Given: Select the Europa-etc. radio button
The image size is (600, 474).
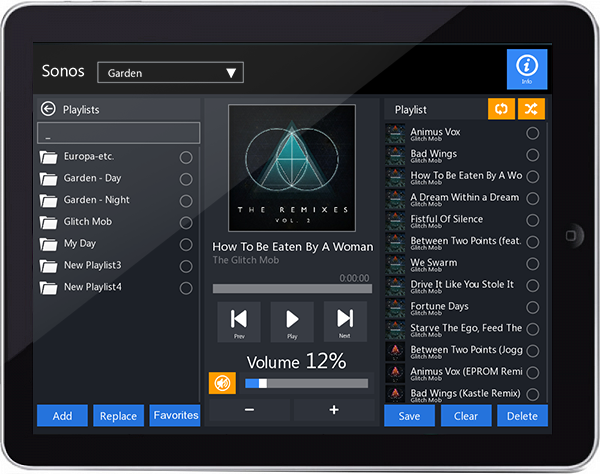Looking at the screenshot, I should [186, 157].
